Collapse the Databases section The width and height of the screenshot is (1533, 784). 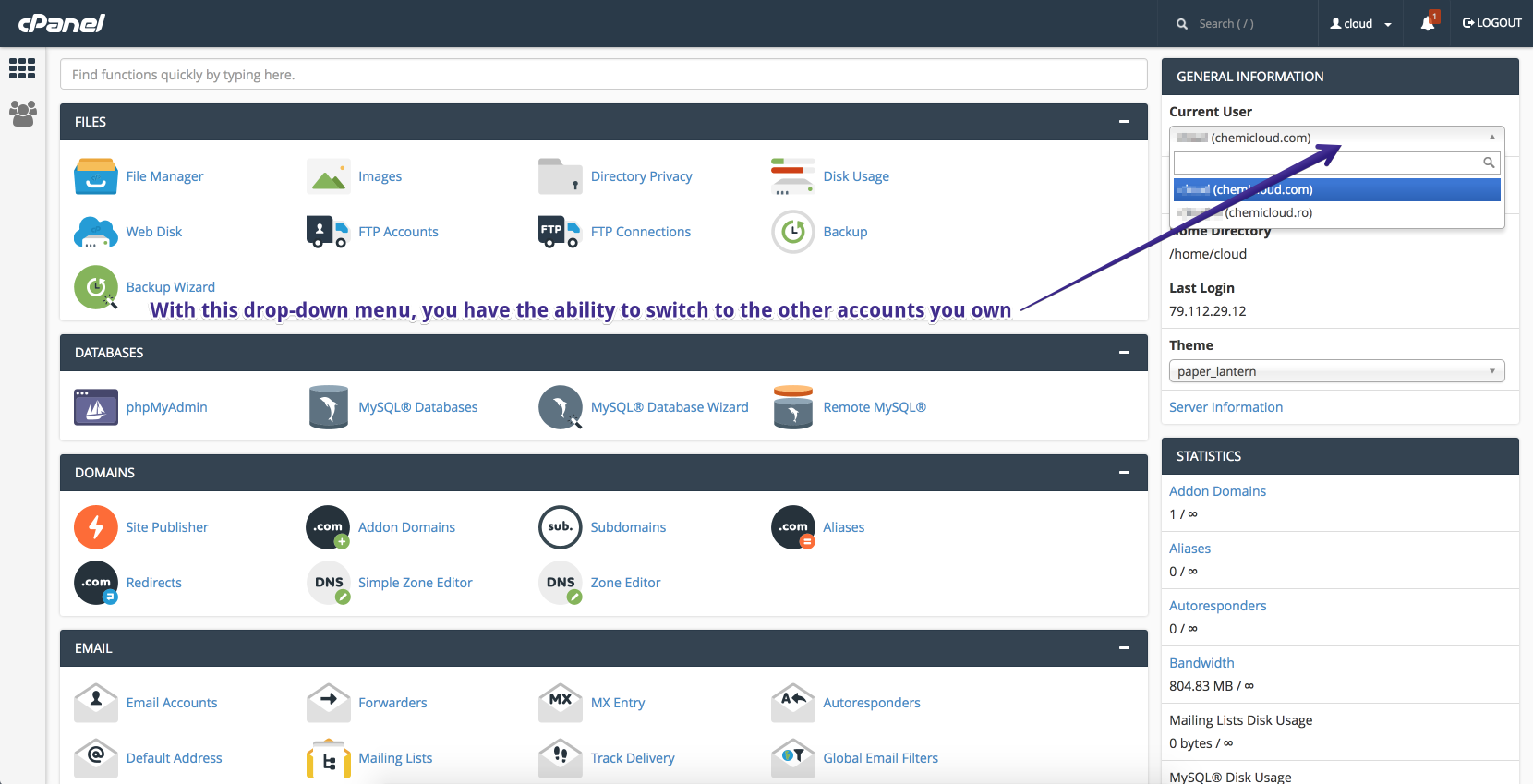coord(1124,353)
